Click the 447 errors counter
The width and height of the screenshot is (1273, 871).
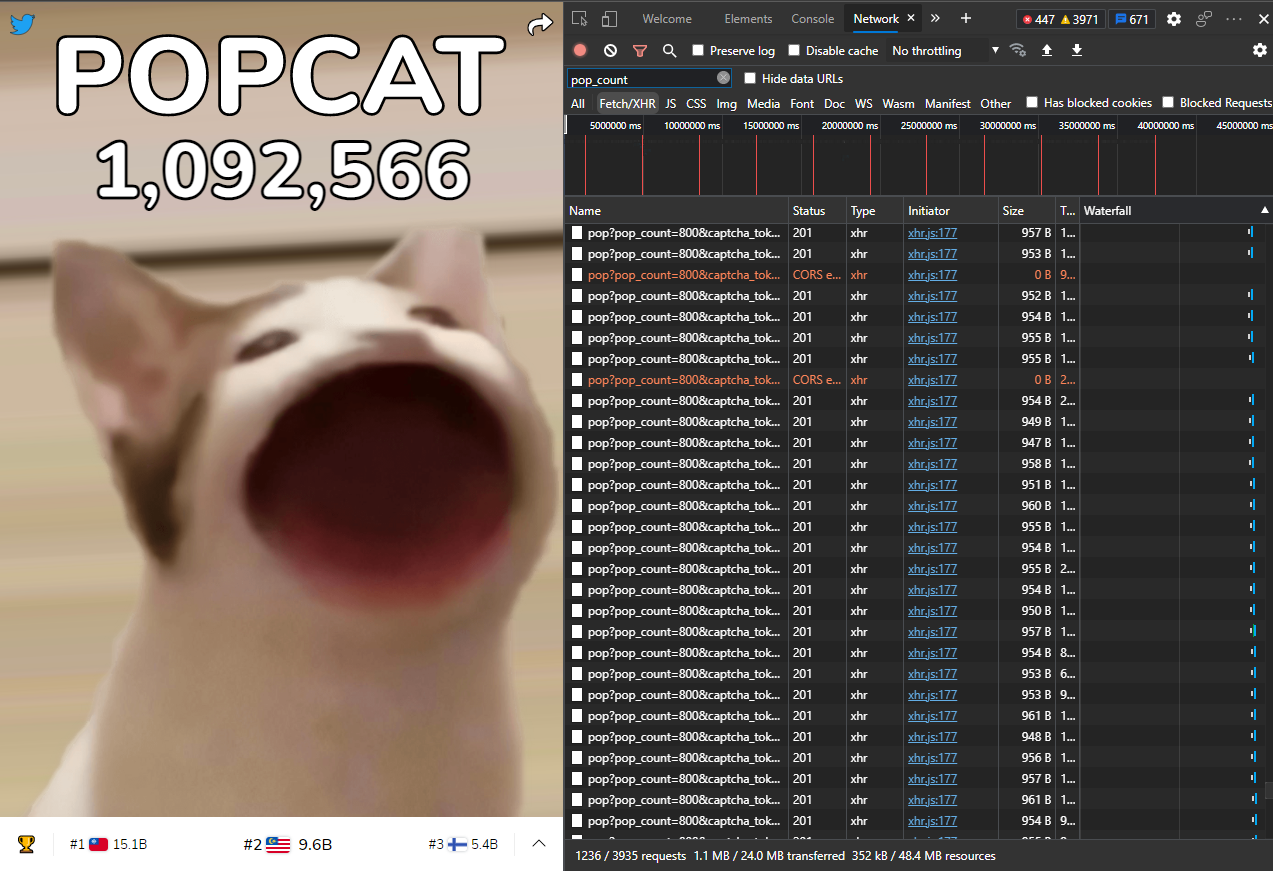click(x=1038, y=19)
